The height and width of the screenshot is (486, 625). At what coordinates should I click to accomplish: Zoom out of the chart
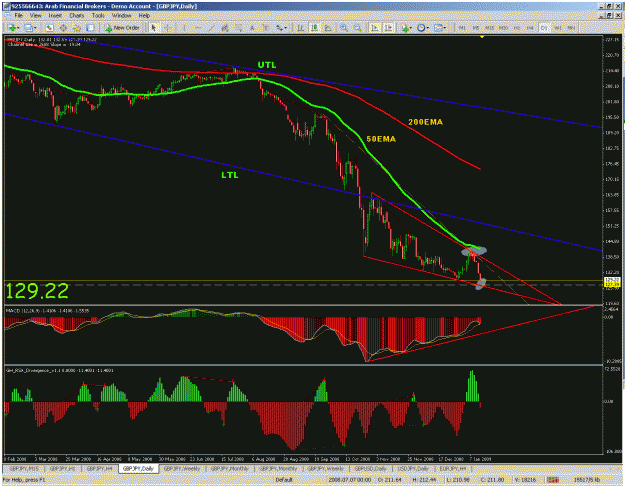(358, 28)
